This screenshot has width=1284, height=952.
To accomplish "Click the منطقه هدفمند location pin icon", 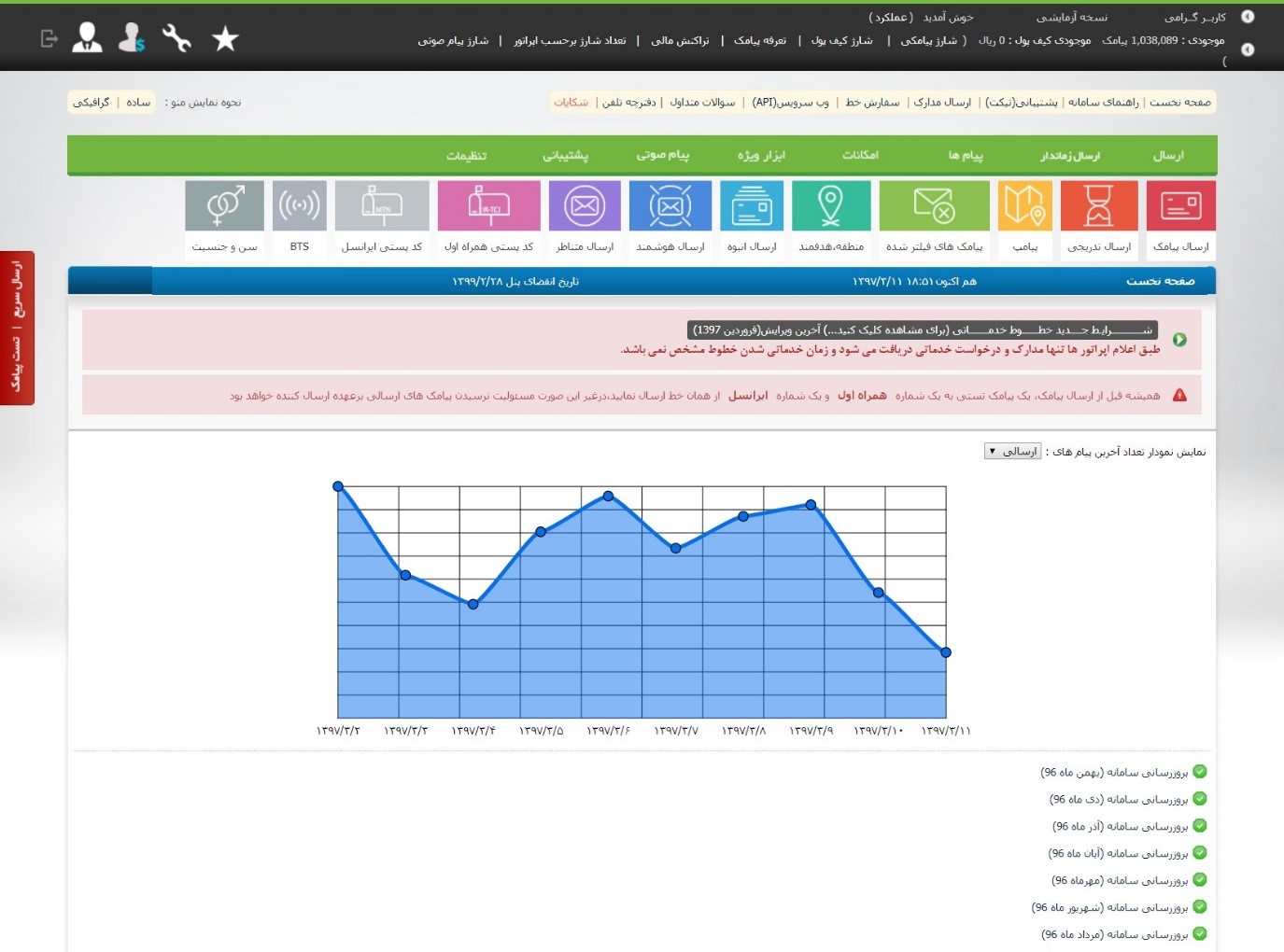I will coord(831,206).
